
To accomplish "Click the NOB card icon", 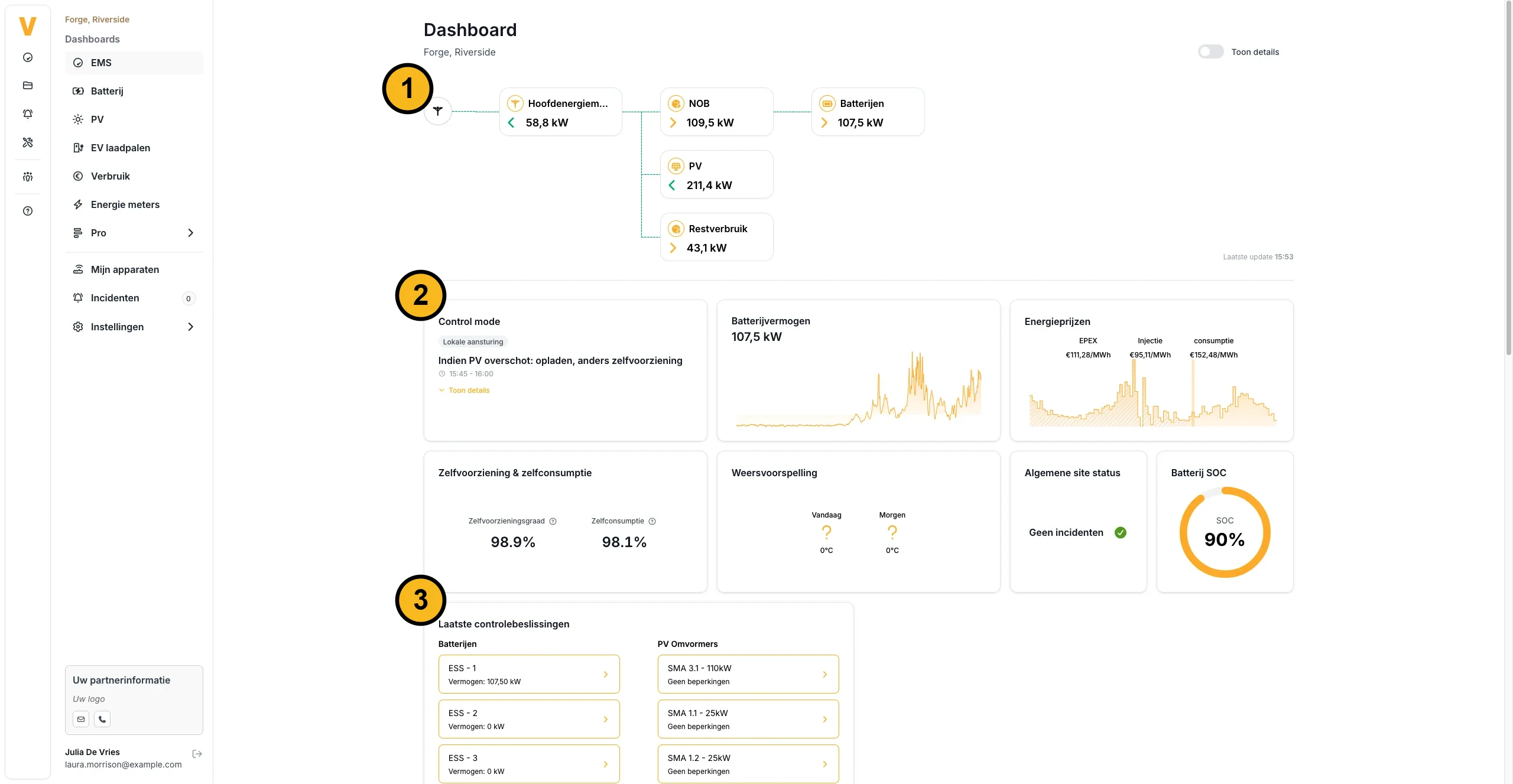I will point(676,103).
